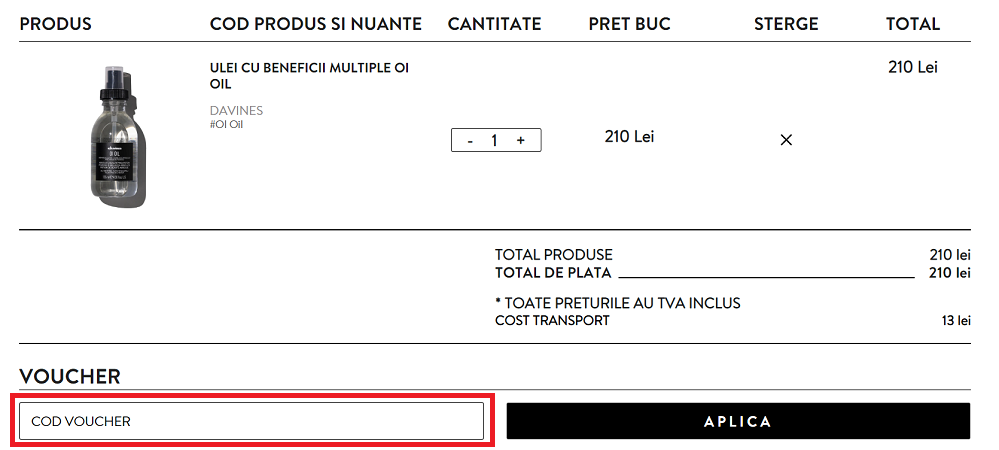Viewport: 999px width, 450px height.
Task: Focus the Cod Voucher input field
Action: pyautogui.click(x=251, y=421)
